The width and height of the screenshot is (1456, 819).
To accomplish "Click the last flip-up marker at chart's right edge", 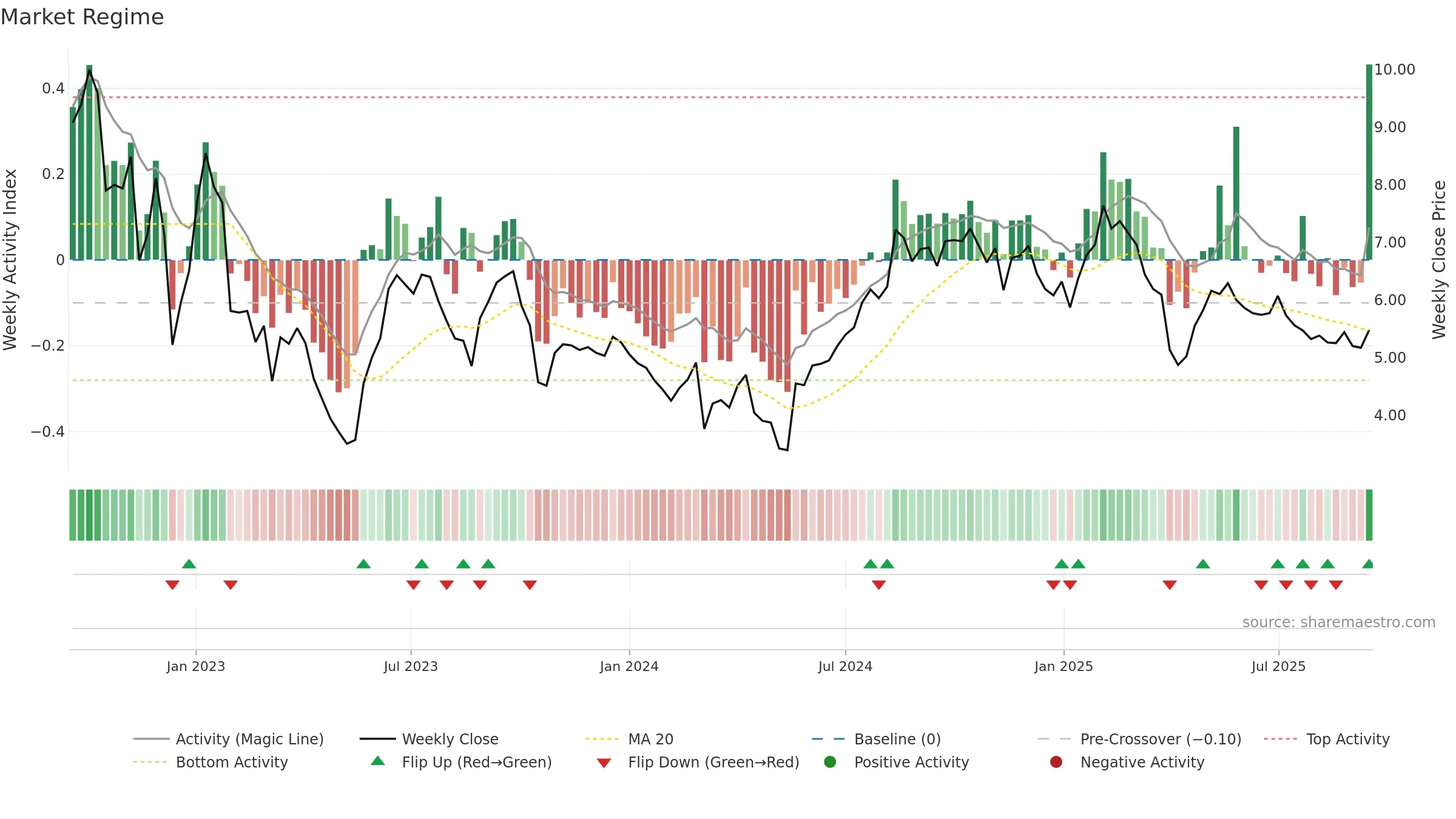I will 1367,564.
